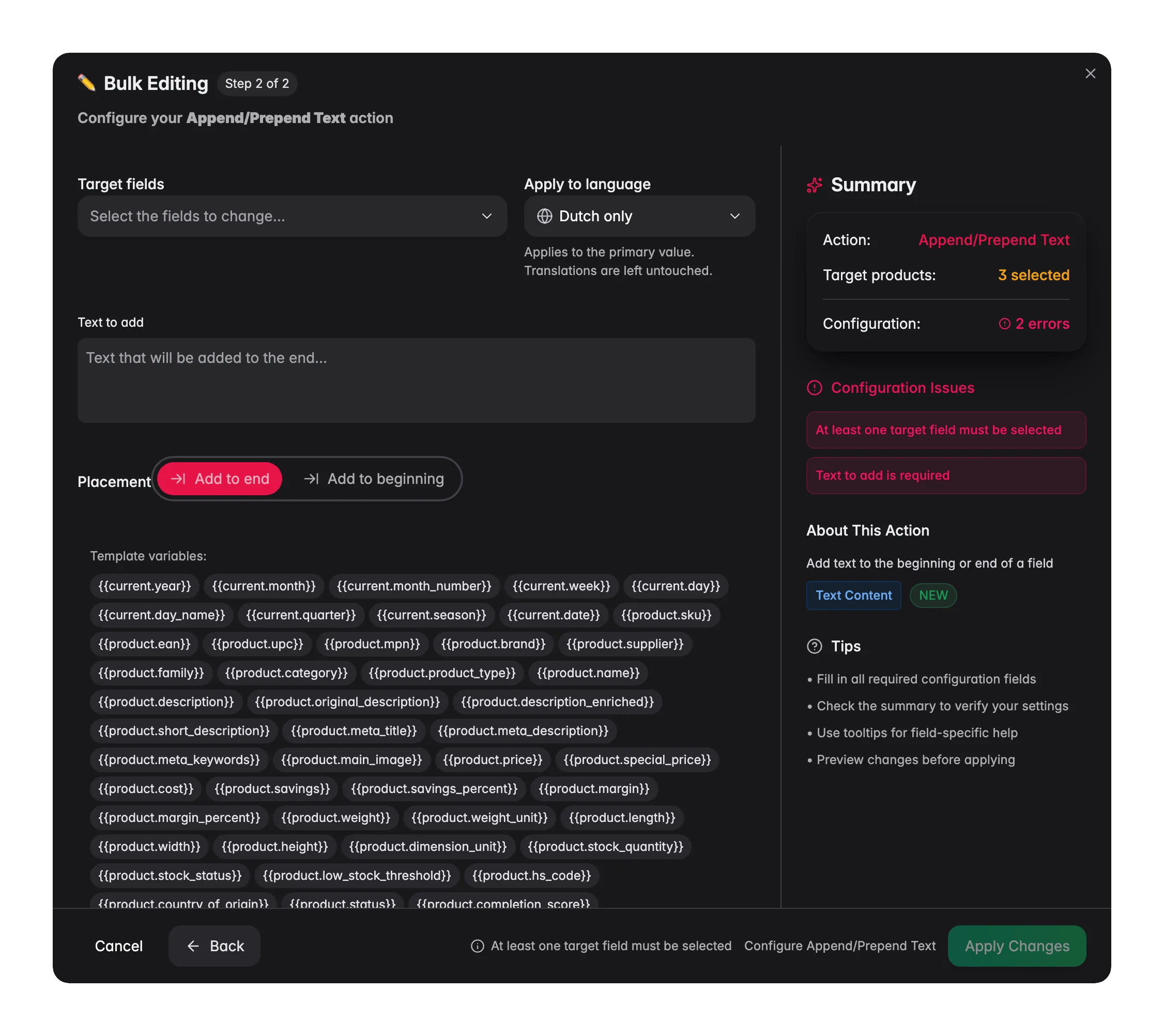The width and height of the screenshot is (1164, 1036).
Task: Insert {{product.mpn}} variable
Action: coord(372,644)
